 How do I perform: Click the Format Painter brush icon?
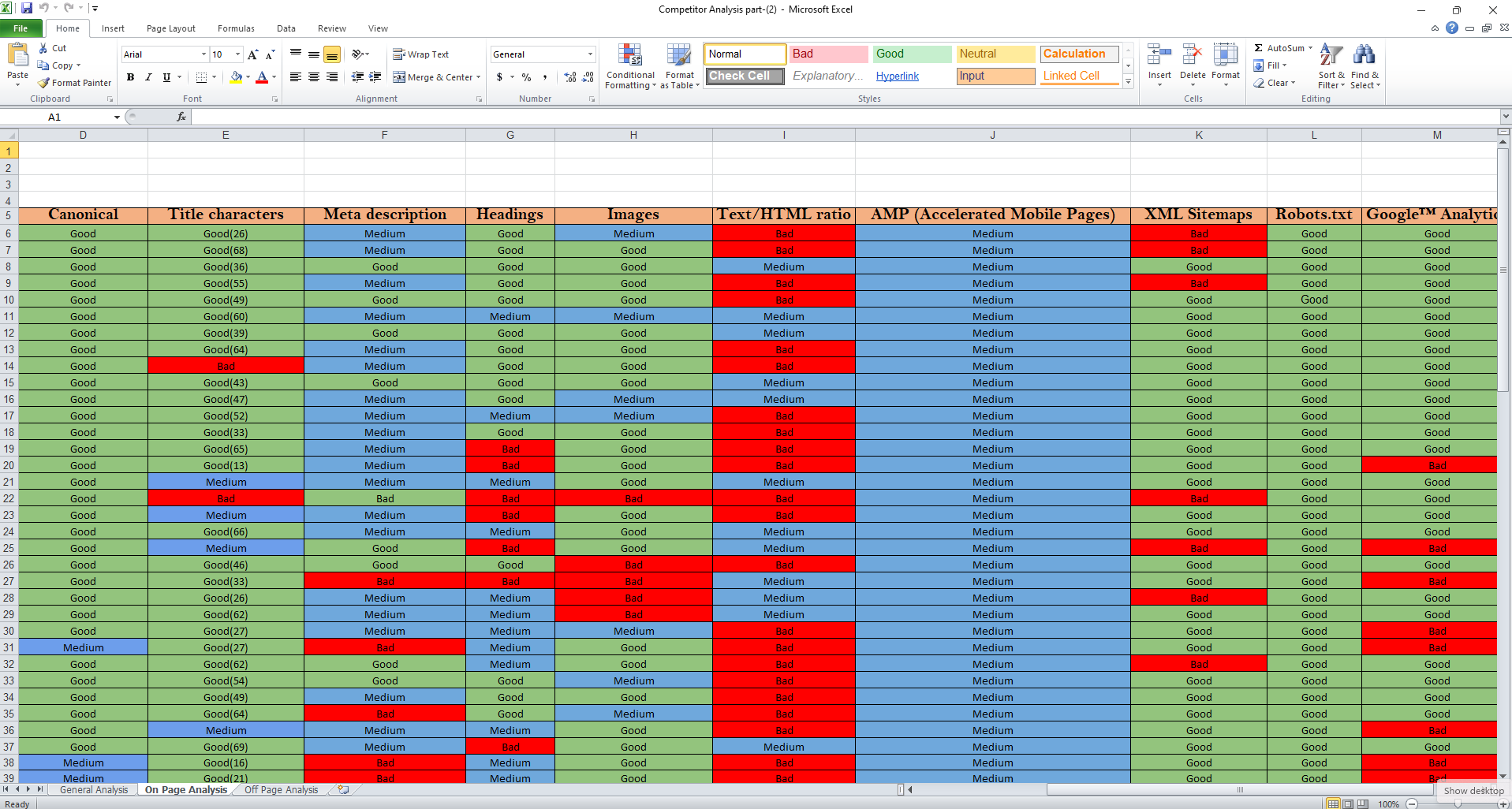click(x=44, y=83)
